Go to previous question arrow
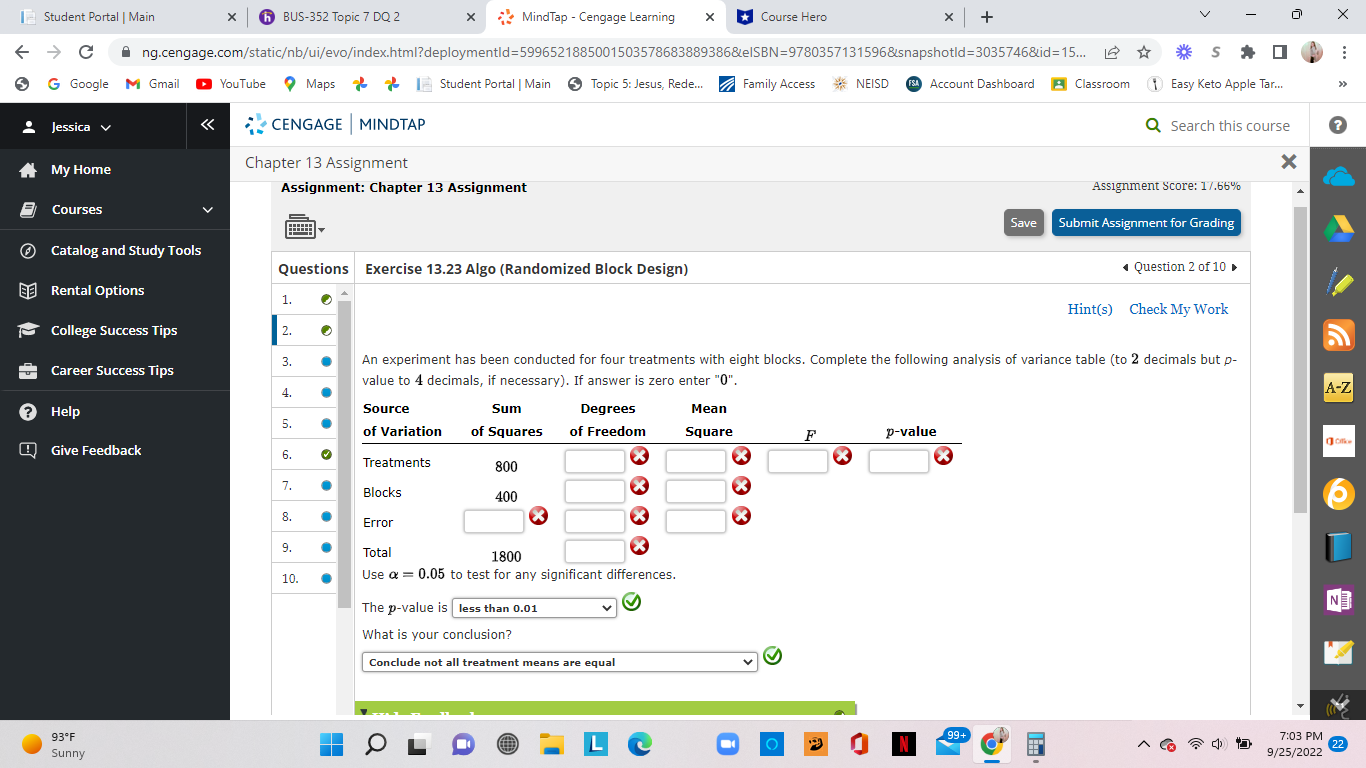1366x768 pixels. 1127,267
